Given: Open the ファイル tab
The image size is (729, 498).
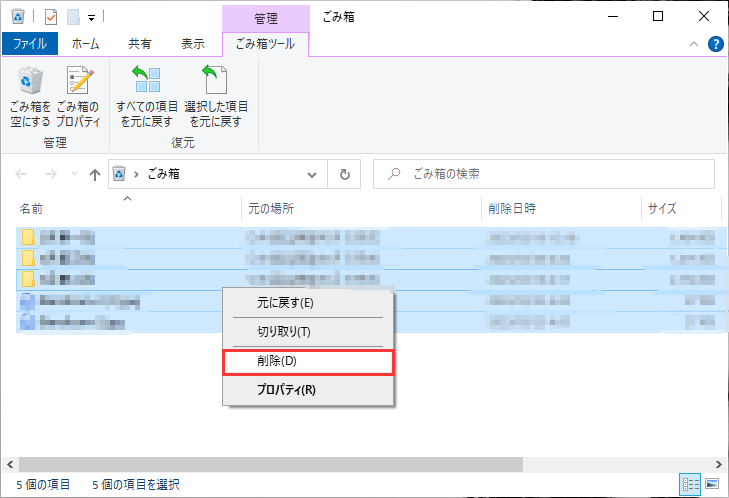Looking at the screenshot, I should click(x=30, y=44).
